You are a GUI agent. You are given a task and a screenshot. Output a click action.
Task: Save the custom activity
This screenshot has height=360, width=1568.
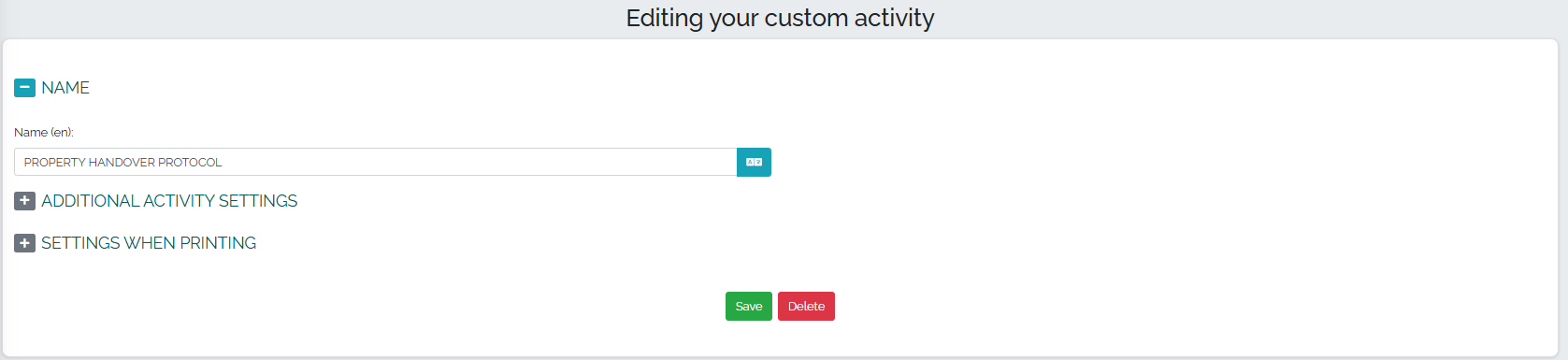pyautogui.click(x=749, y=306)
